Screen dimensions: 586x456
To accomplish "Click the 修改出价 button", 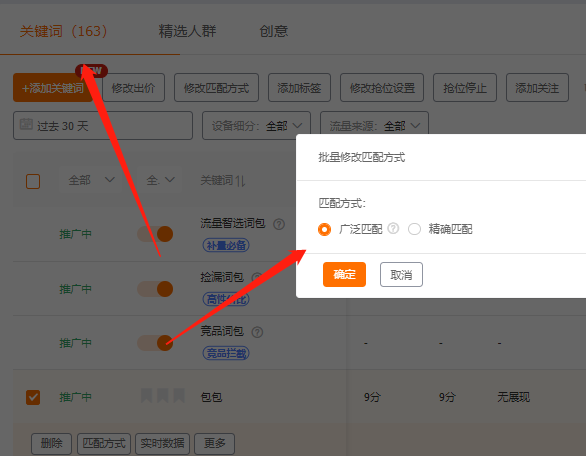I will click(x=133, y=88).
